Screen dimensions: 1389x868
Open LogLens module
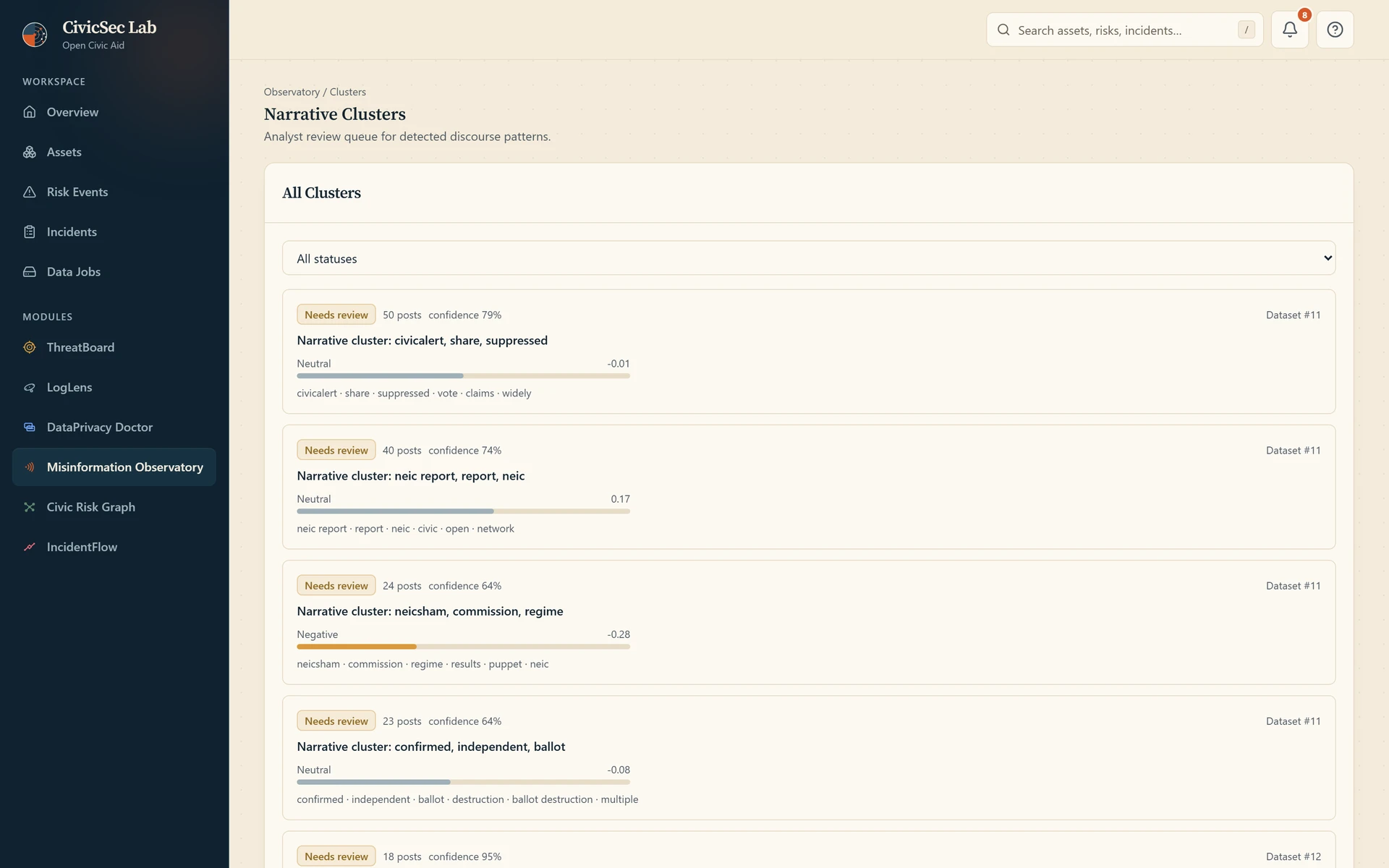[114, 387]
